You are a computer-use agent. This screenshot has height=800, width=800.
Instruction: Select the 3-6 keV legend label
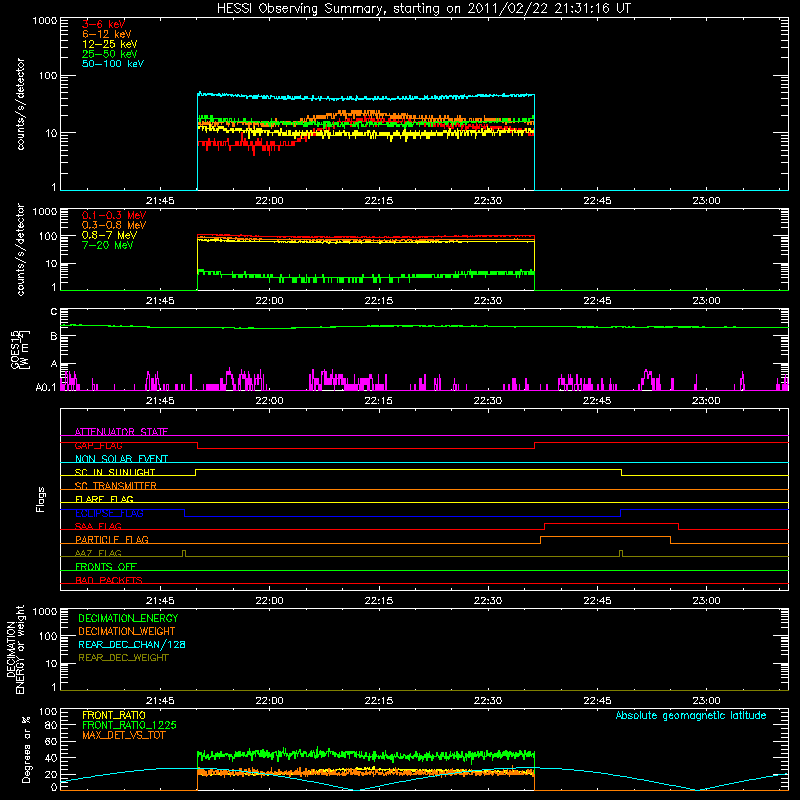point(103,24)
